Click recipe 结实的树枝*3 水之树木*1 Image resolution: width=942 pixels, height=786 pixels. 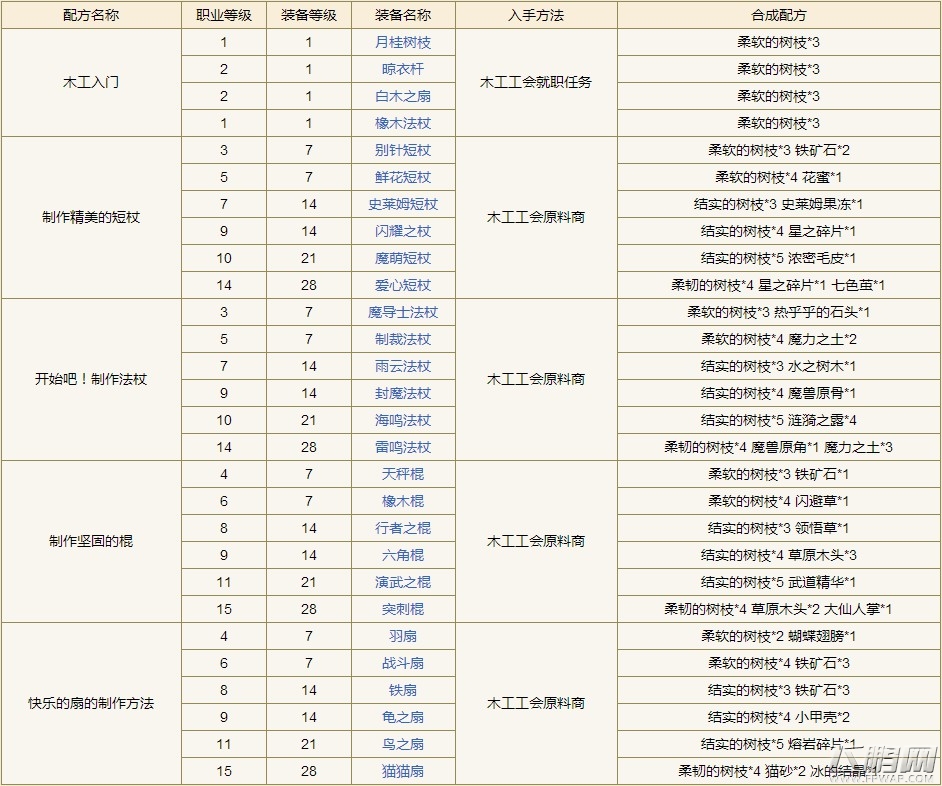(x=779, y=367)
